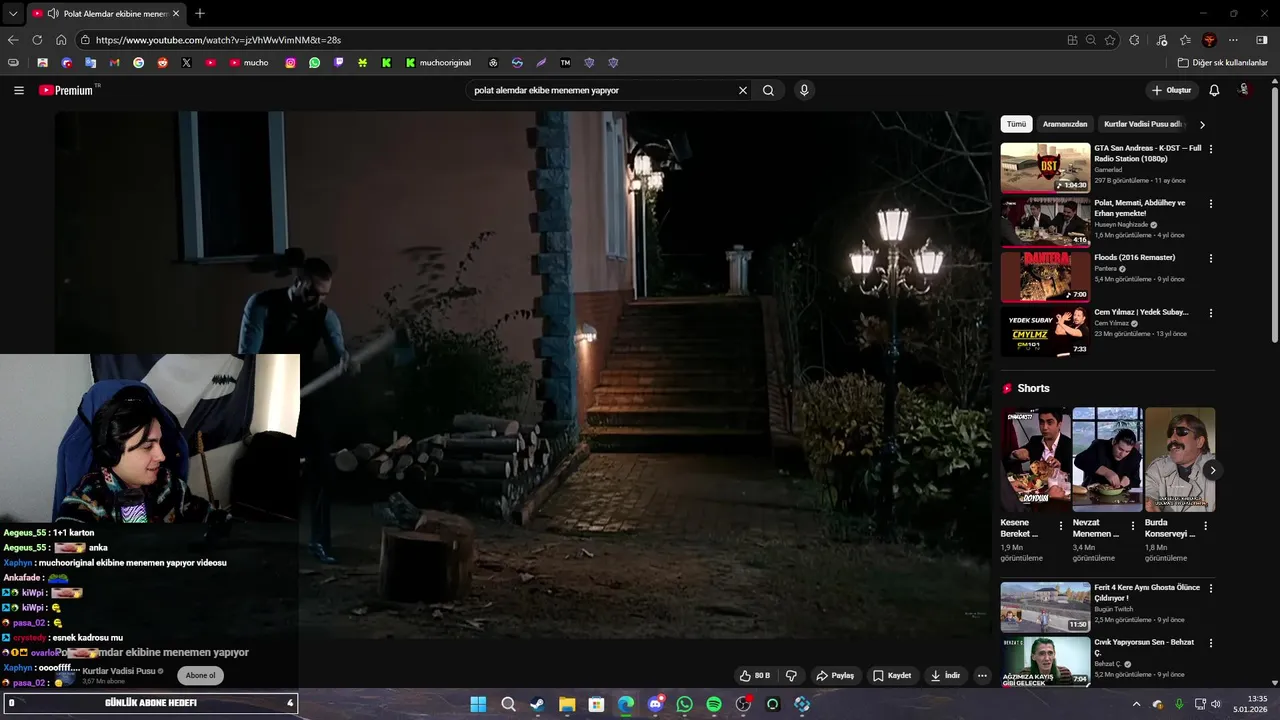The height and width of the screenshot is (720, 1280).
Task: Open the Windows Start menu
Action: [478, 704]
